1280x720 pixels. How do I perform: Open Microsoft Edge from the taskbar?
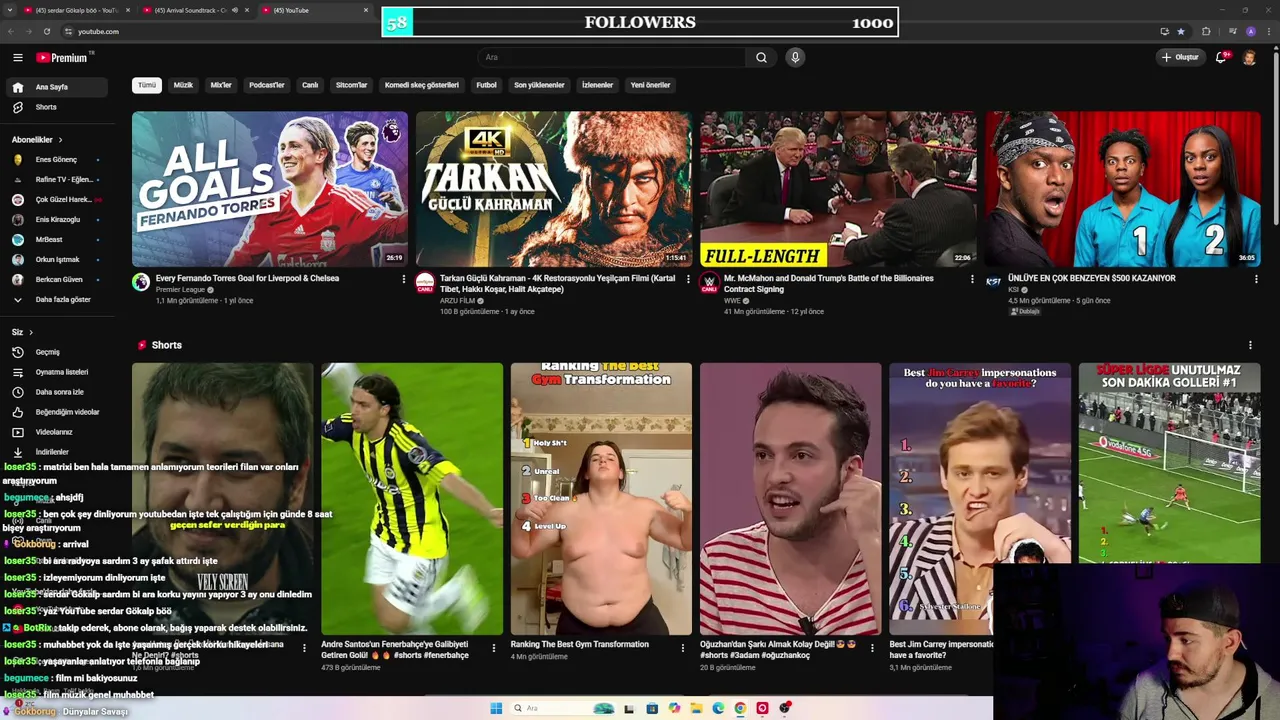718,708
